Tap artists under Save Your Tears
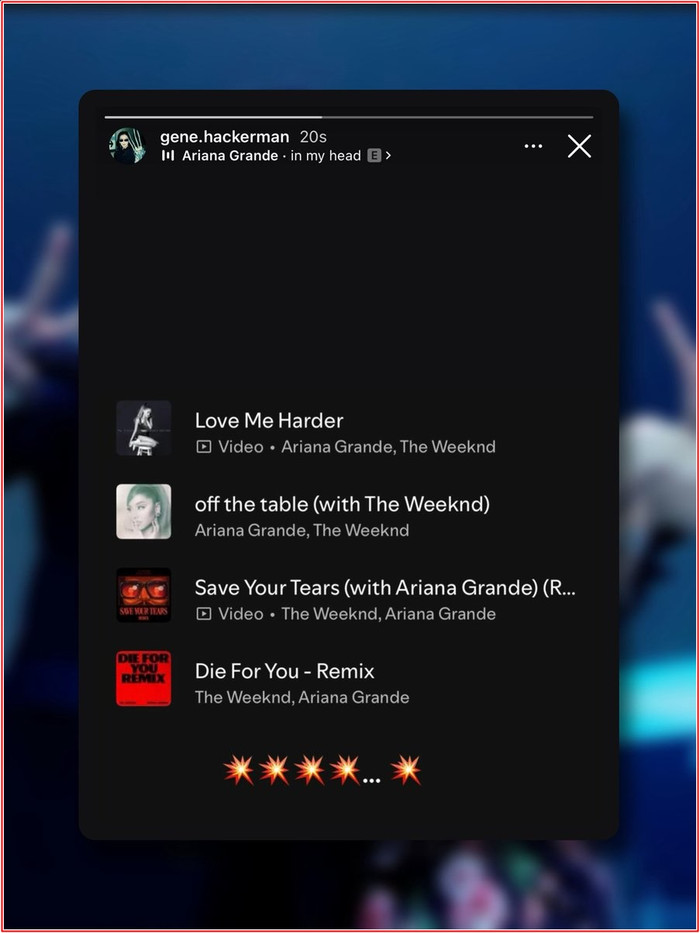The image size is (700, 933). (388, 613)
